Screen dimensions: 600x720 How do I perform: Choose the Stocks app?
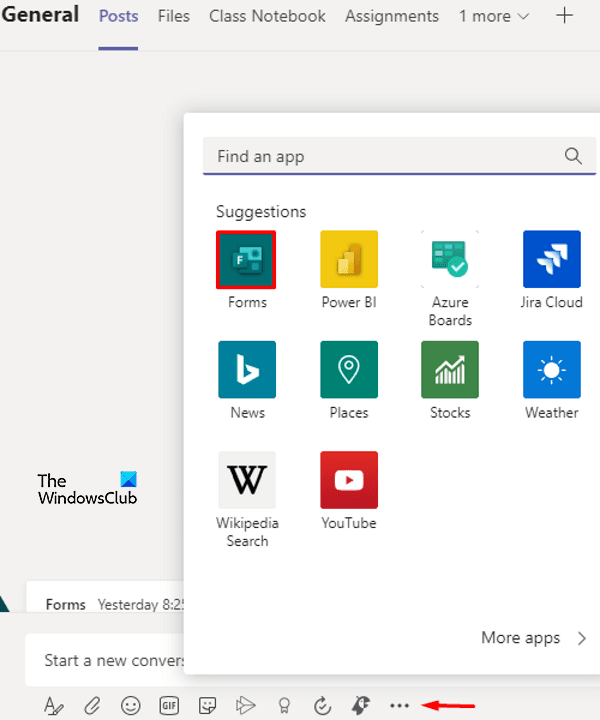pyautogui.click(x=450, y=370)
